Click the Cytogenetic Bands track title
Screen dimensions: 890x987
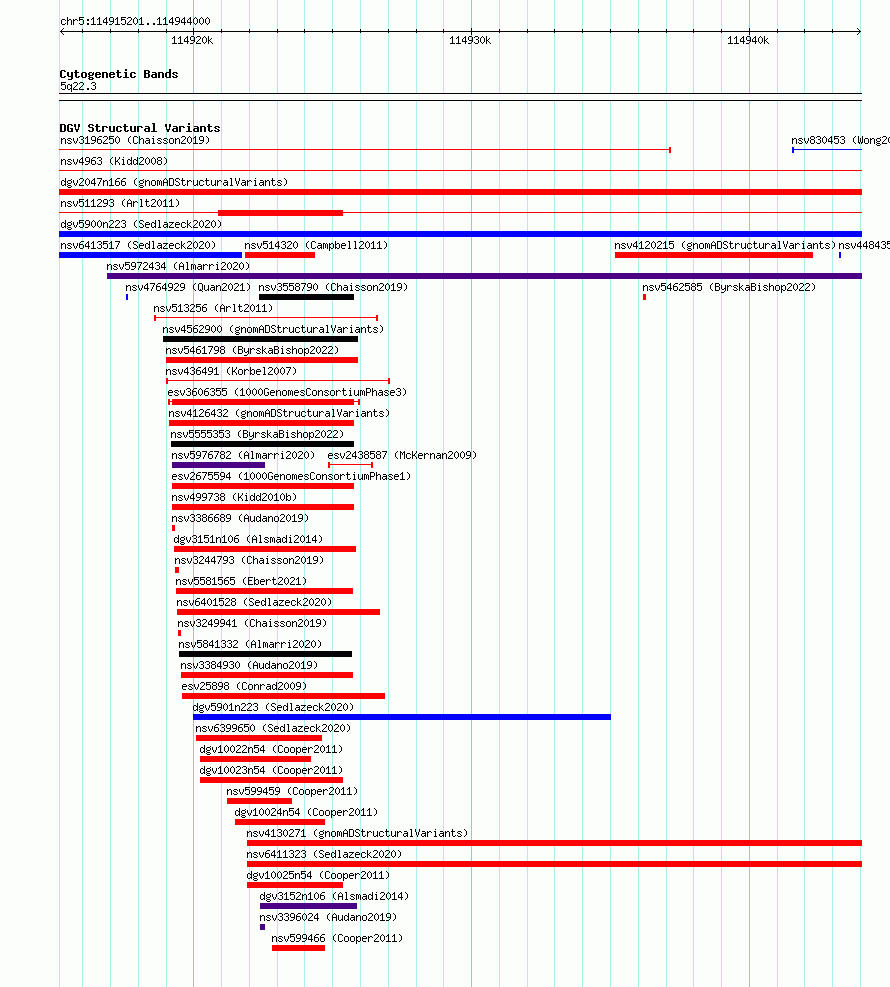pyautogui.click(x=119, y=74)
